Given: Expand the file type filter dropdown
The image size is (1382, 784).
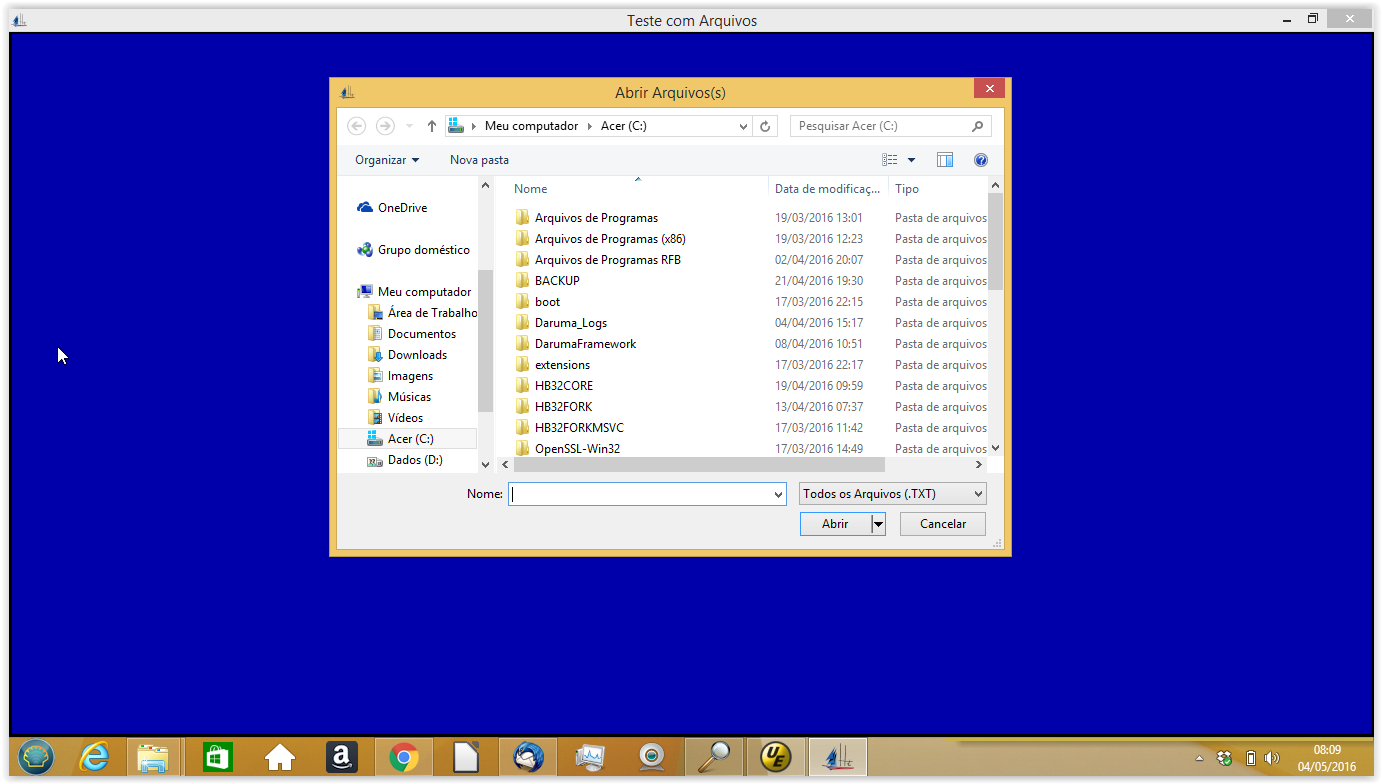Looking at the screenshot, I should [892, 494].
